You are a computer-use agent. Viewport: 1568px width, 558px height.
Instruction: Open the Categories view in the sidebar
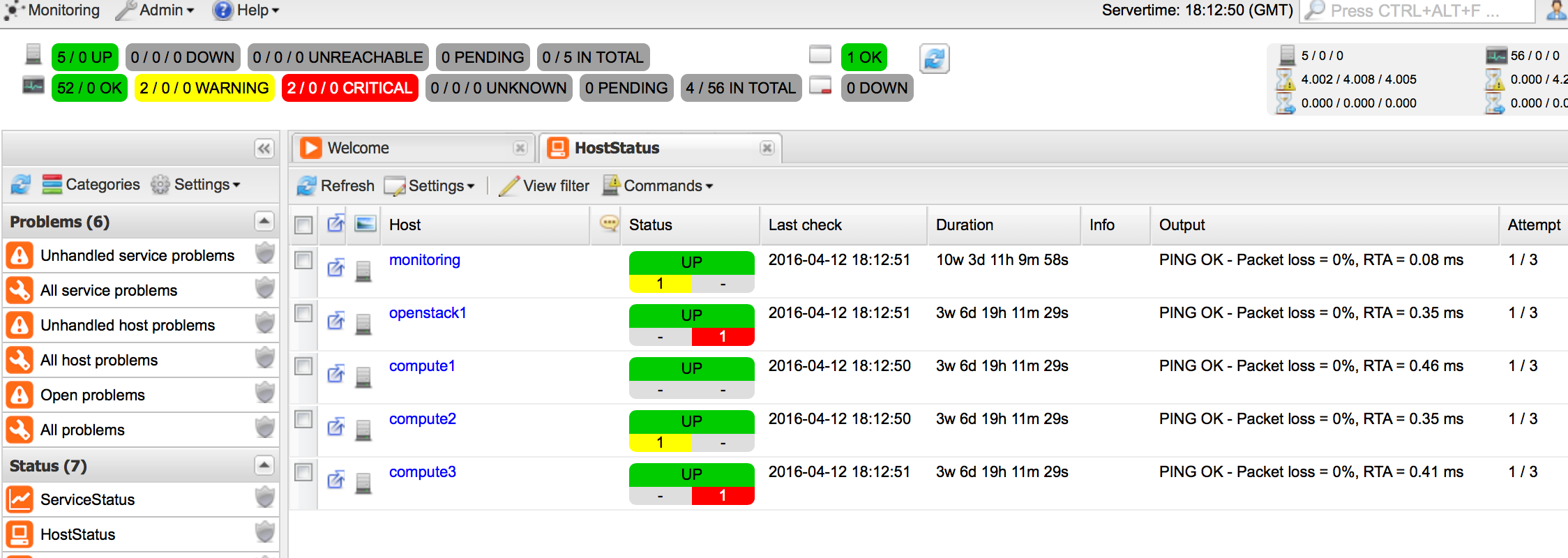91,185
